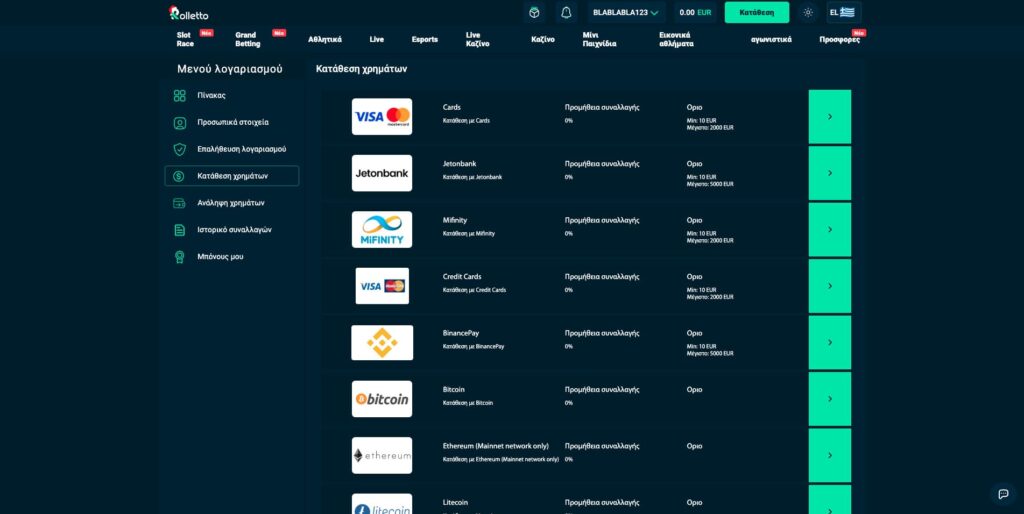
Task: Open the 3D box icon in header
Action: [x=534, y=12]
